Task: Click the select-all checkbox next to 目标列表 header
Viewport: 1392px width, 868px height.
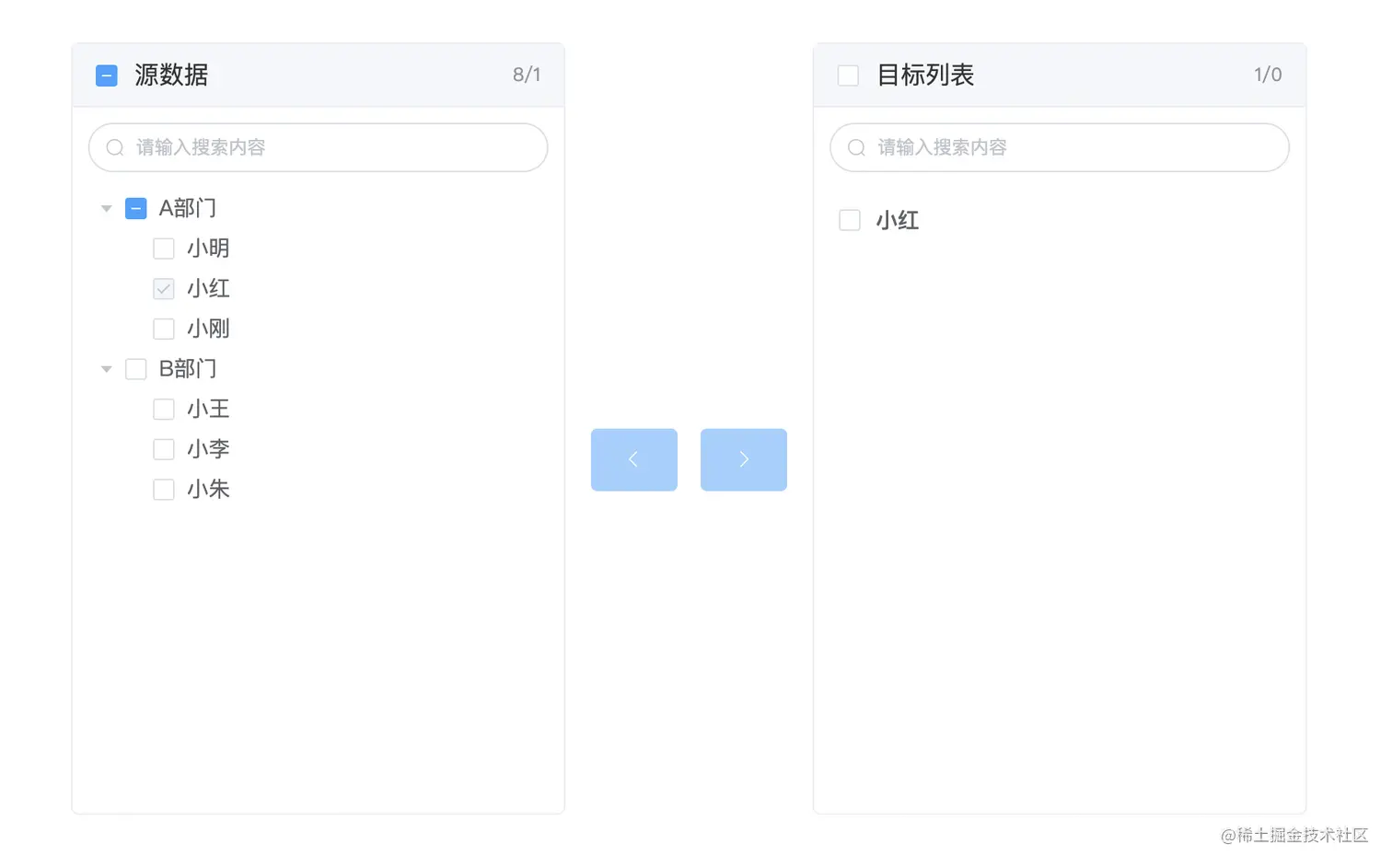Action: [848, 75]
